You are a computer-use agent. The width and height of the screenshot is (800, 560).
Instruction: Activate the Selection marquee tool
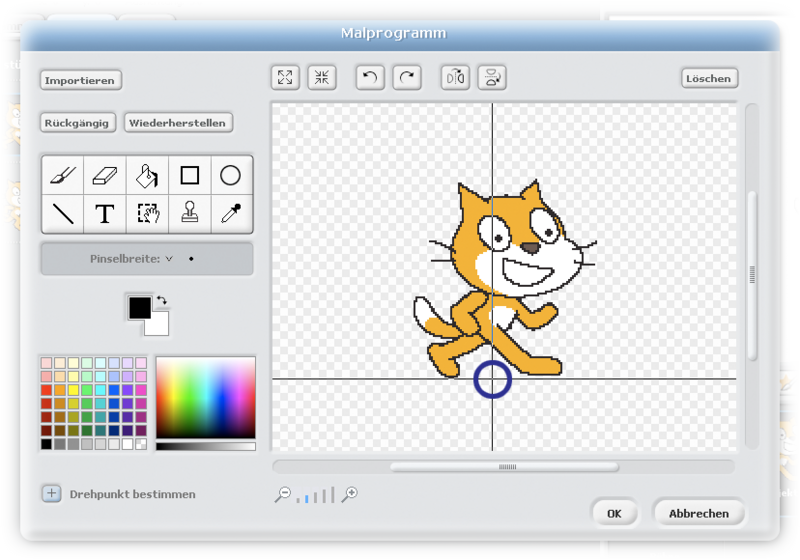tap(147, 213)
